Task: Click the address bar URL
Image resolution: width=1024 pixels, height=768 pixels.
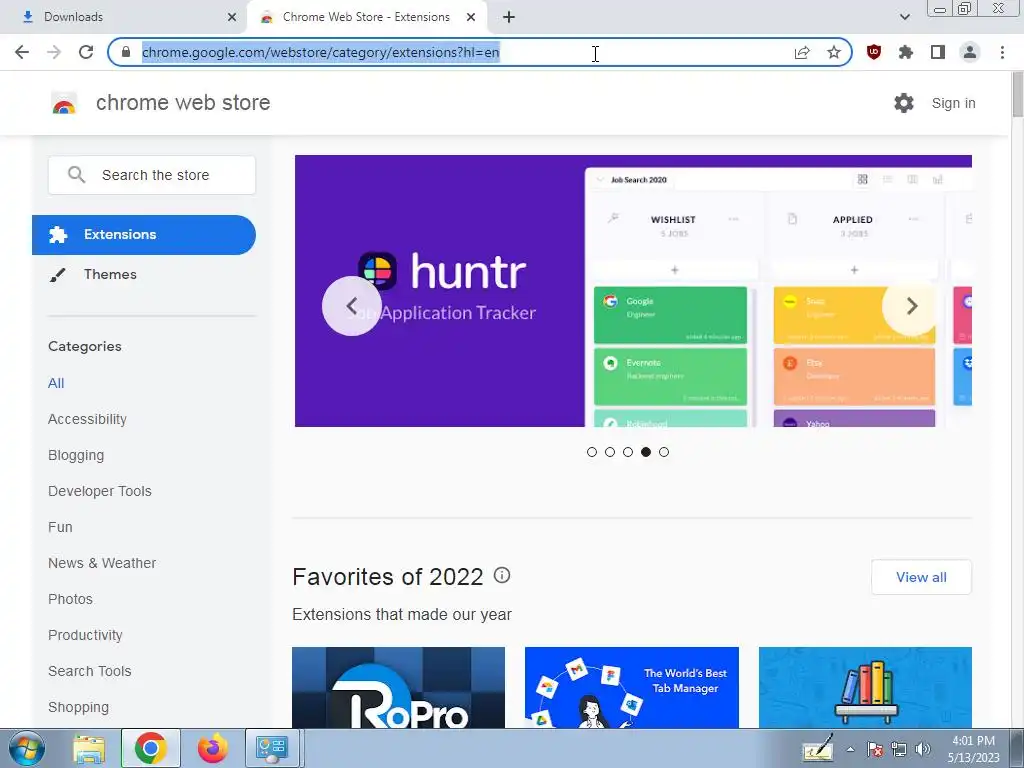Action: [321, 52]
